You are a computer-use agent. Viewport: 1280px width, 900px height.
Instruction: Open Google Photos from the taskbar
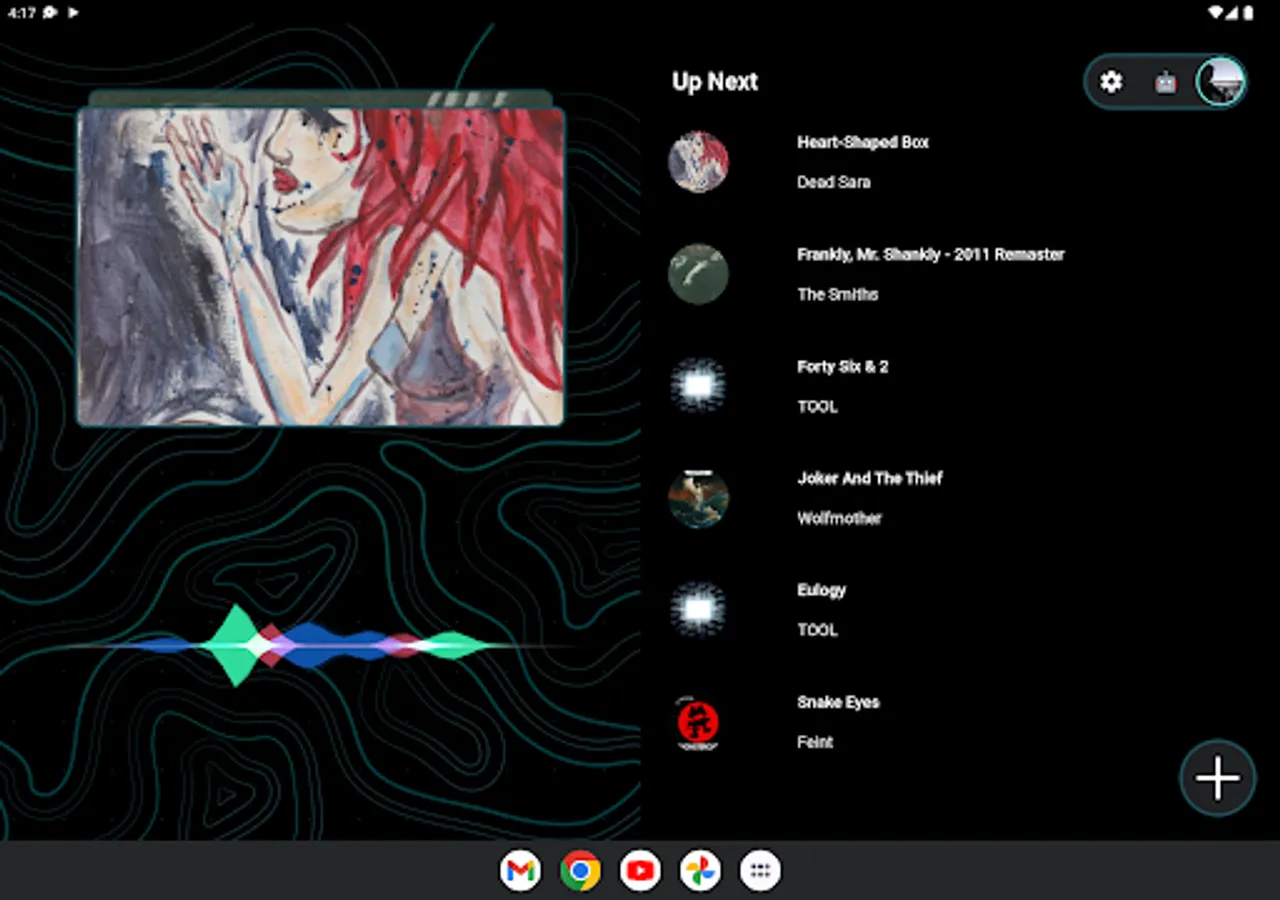coord(700,871)
